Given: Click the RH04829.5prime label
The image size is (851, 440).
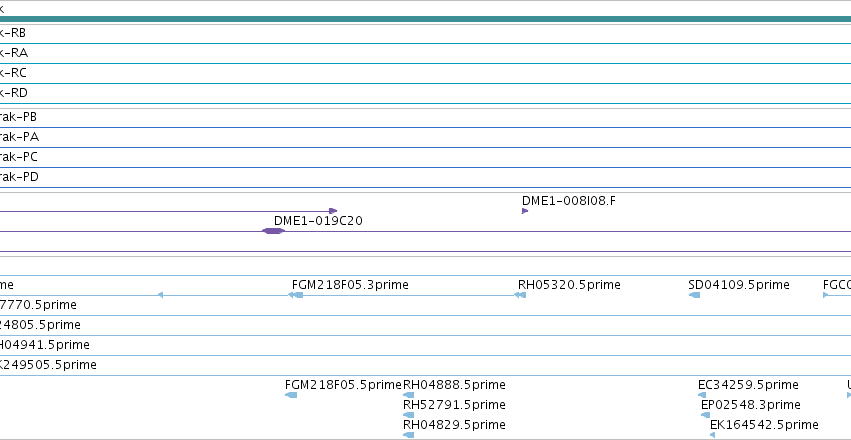Looking at the screenshot, I should click(454, 425).
